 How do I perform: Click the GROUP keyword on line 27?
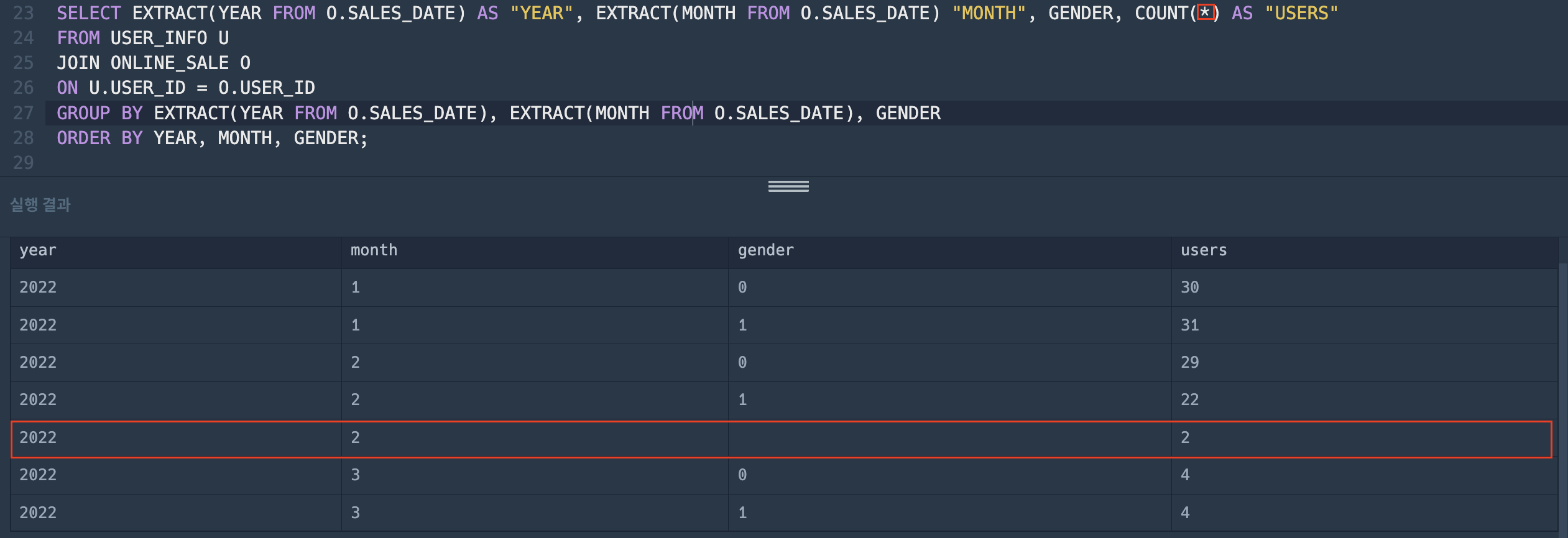click(83, 113)
